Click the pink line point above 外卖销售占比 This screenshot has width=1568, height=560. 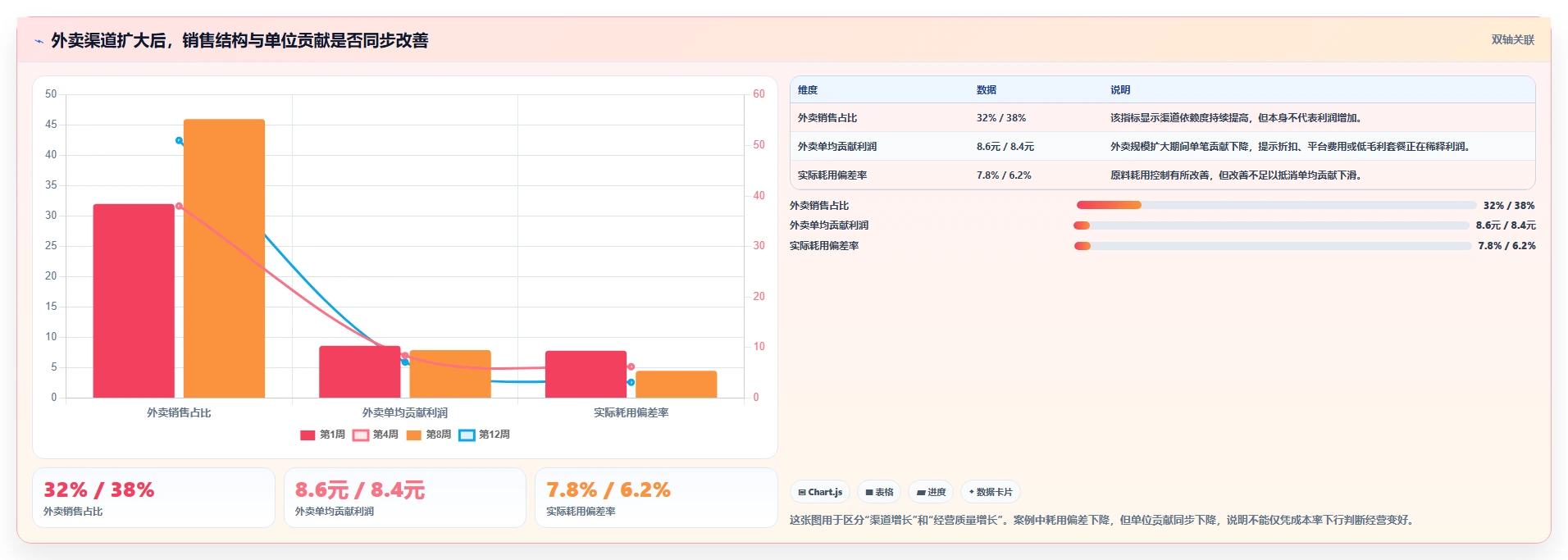click(179, 206)
